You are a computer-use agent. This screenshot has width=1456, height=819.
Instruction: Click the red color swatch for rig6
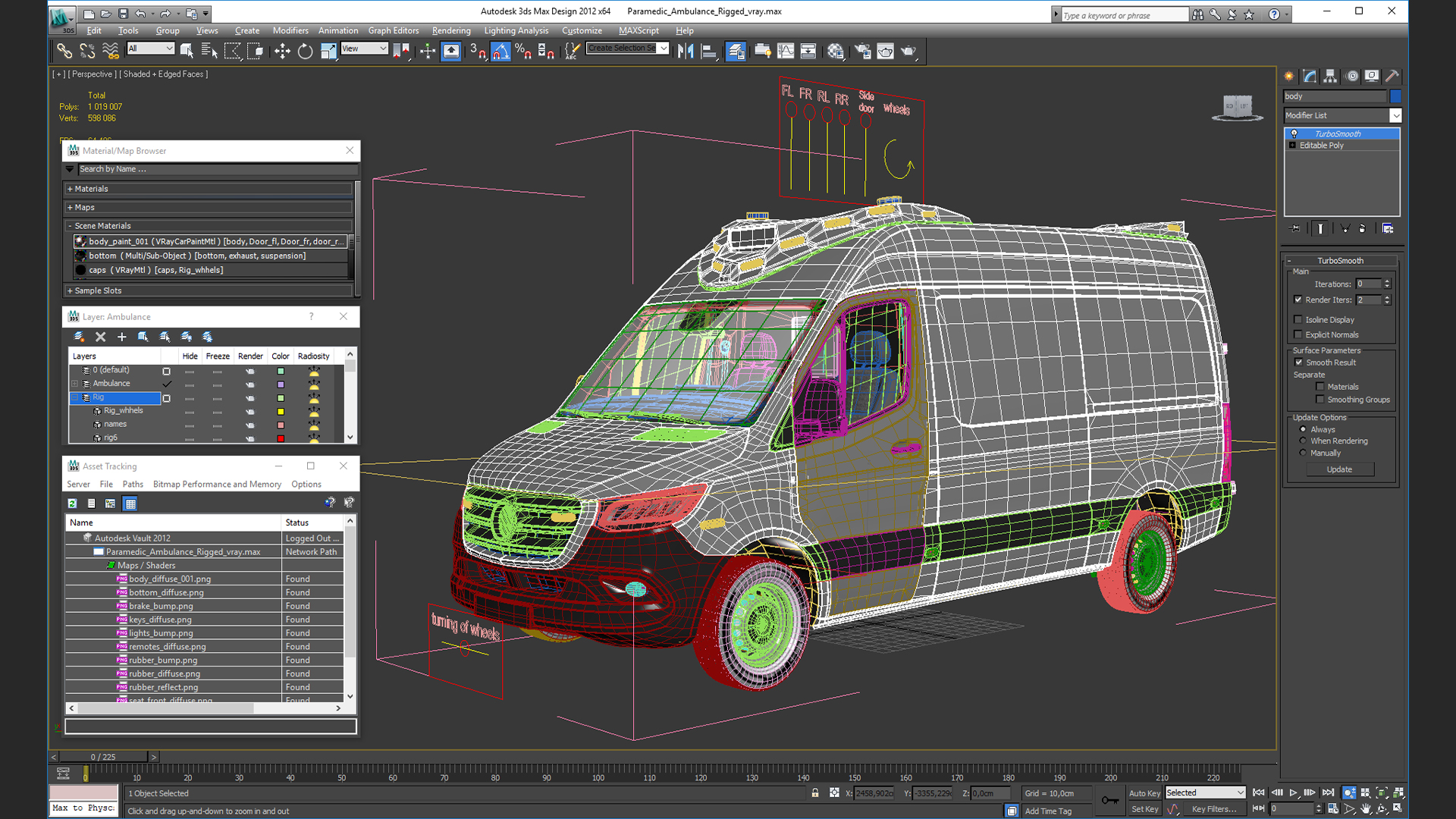click(281, 438)
